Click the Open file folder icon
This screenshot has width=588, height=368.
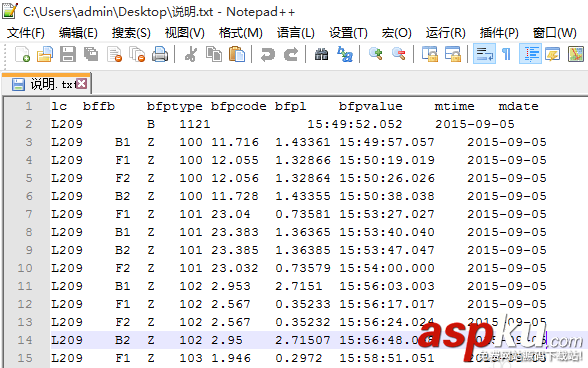point(45,54)
